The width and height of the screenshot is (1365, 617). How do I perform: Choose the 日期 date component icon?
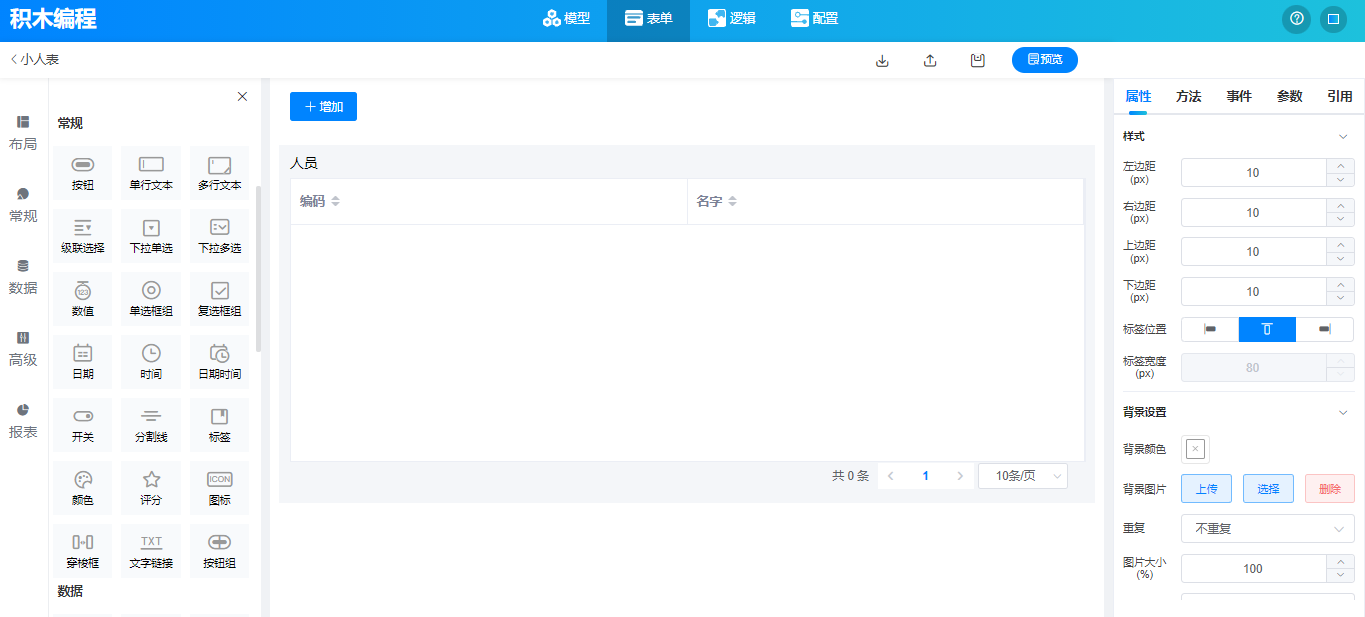[x=83, y=361]
